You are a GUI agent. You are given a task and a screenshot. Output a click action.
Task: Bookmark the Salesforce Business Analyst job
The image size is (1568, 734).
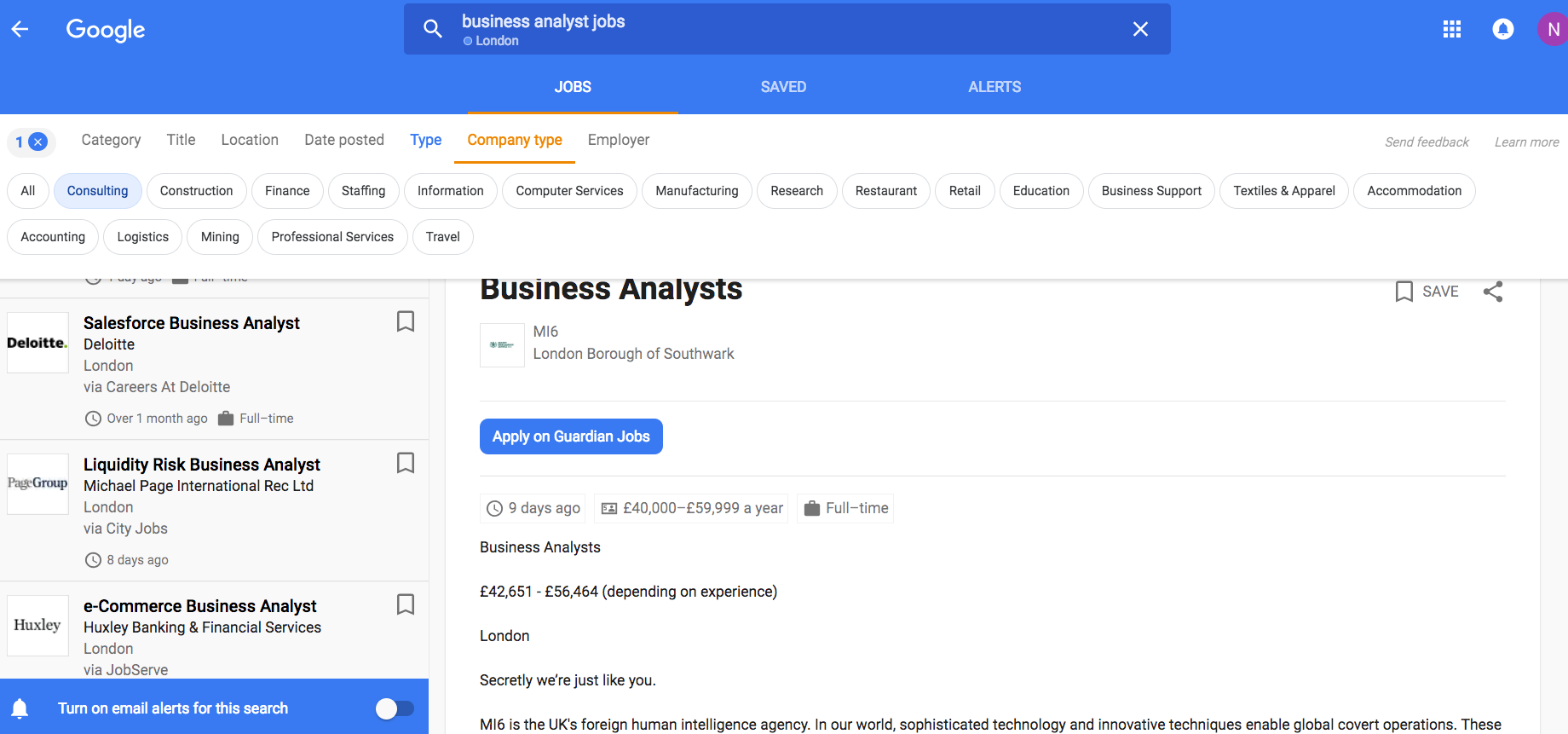tap(406, 321)
